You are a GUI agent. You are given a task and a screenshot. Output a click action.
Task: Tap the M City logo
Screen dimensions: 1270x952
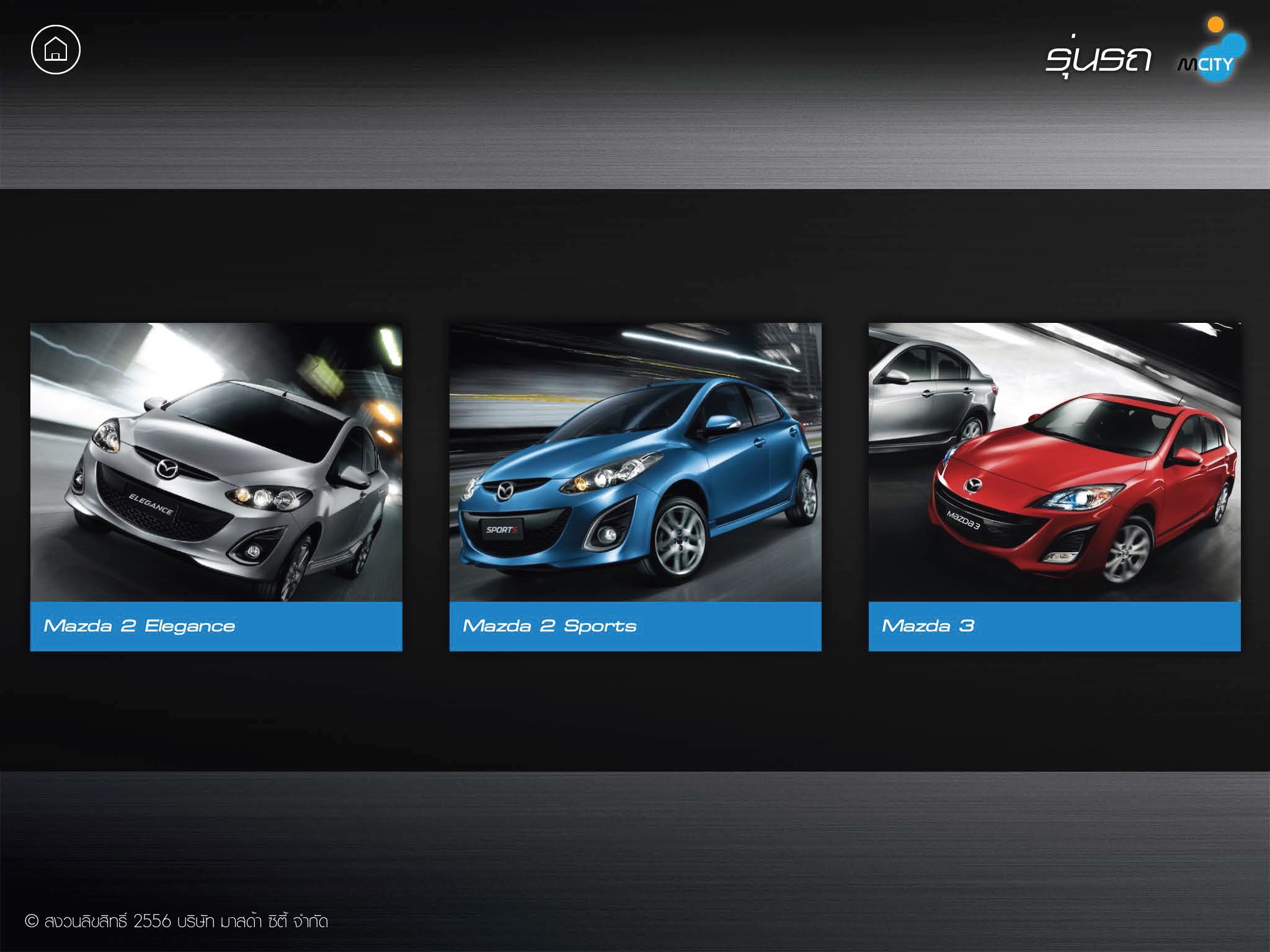pos(1212,51)
